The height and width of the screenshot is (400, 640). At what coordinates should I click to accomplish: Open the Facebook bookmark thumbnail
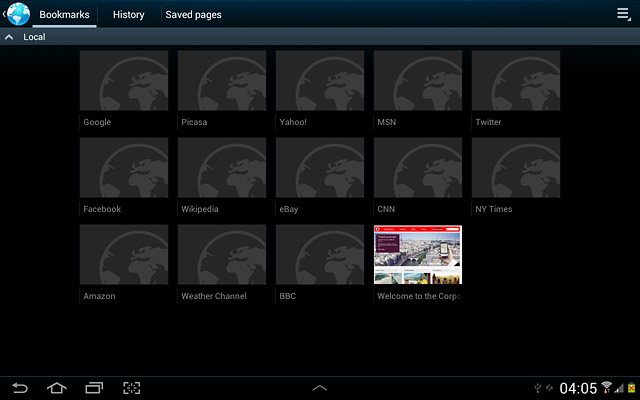124,167
